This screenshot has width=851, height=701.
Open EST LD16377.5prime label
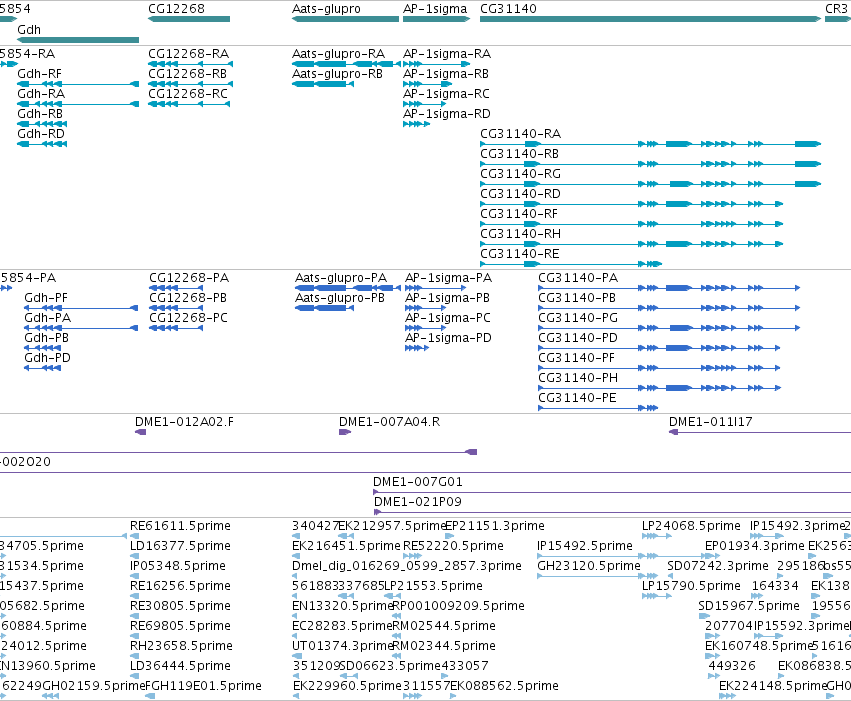coord(180,546)
